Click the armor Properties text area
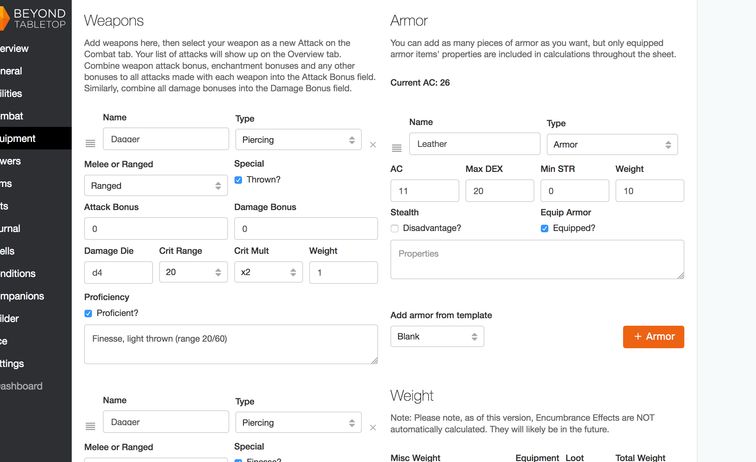This screenshot has height=462, width=756. [x=537, y=259]
